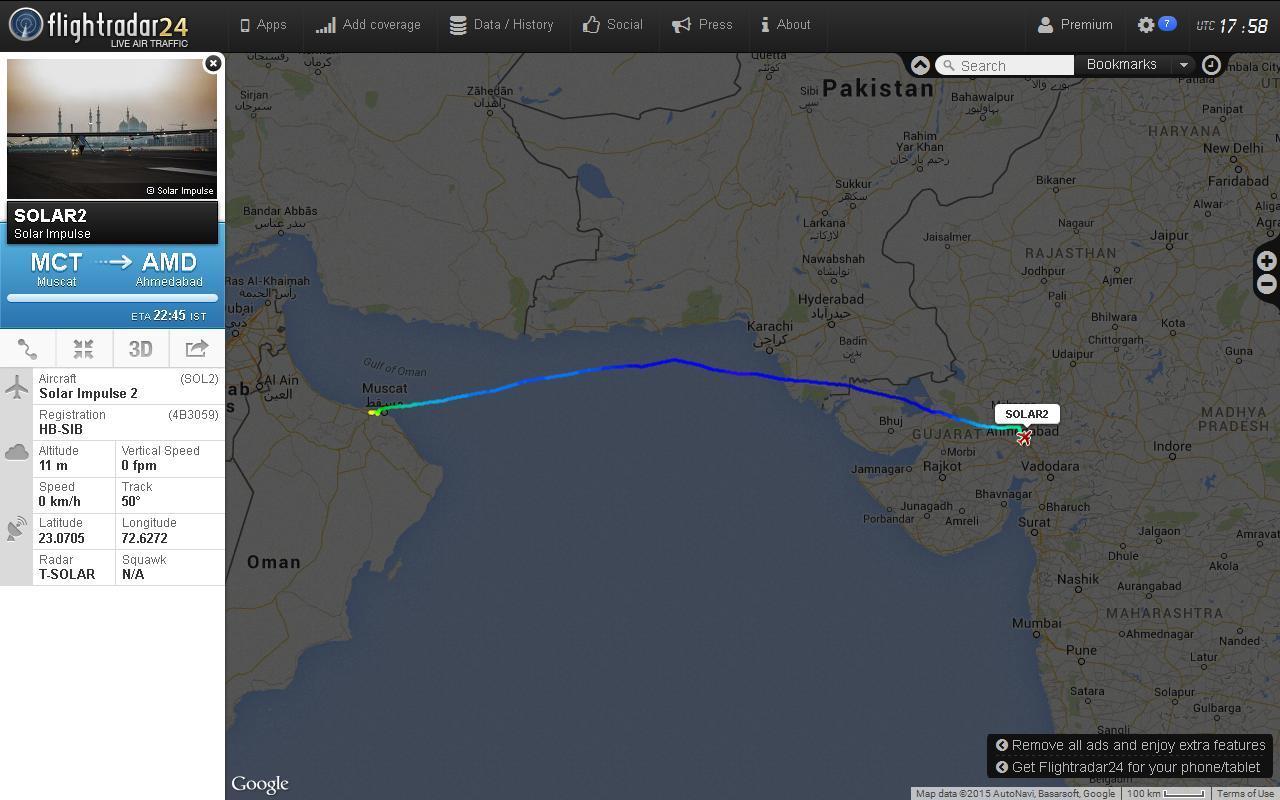The height and width of the screenshot is (800, 1280).
Task: Open the Data / History menu
Action: pos(501,25)
